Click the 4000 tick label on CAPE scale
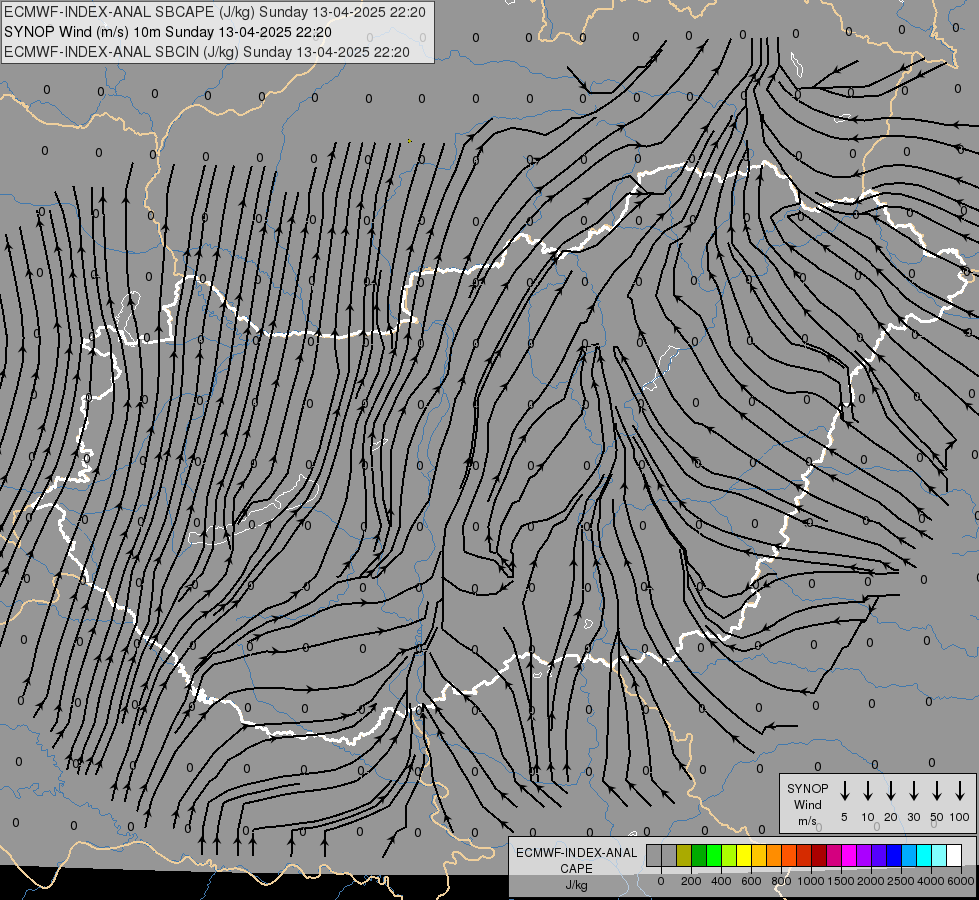This screenshot has width=979, height=900. 931,881
